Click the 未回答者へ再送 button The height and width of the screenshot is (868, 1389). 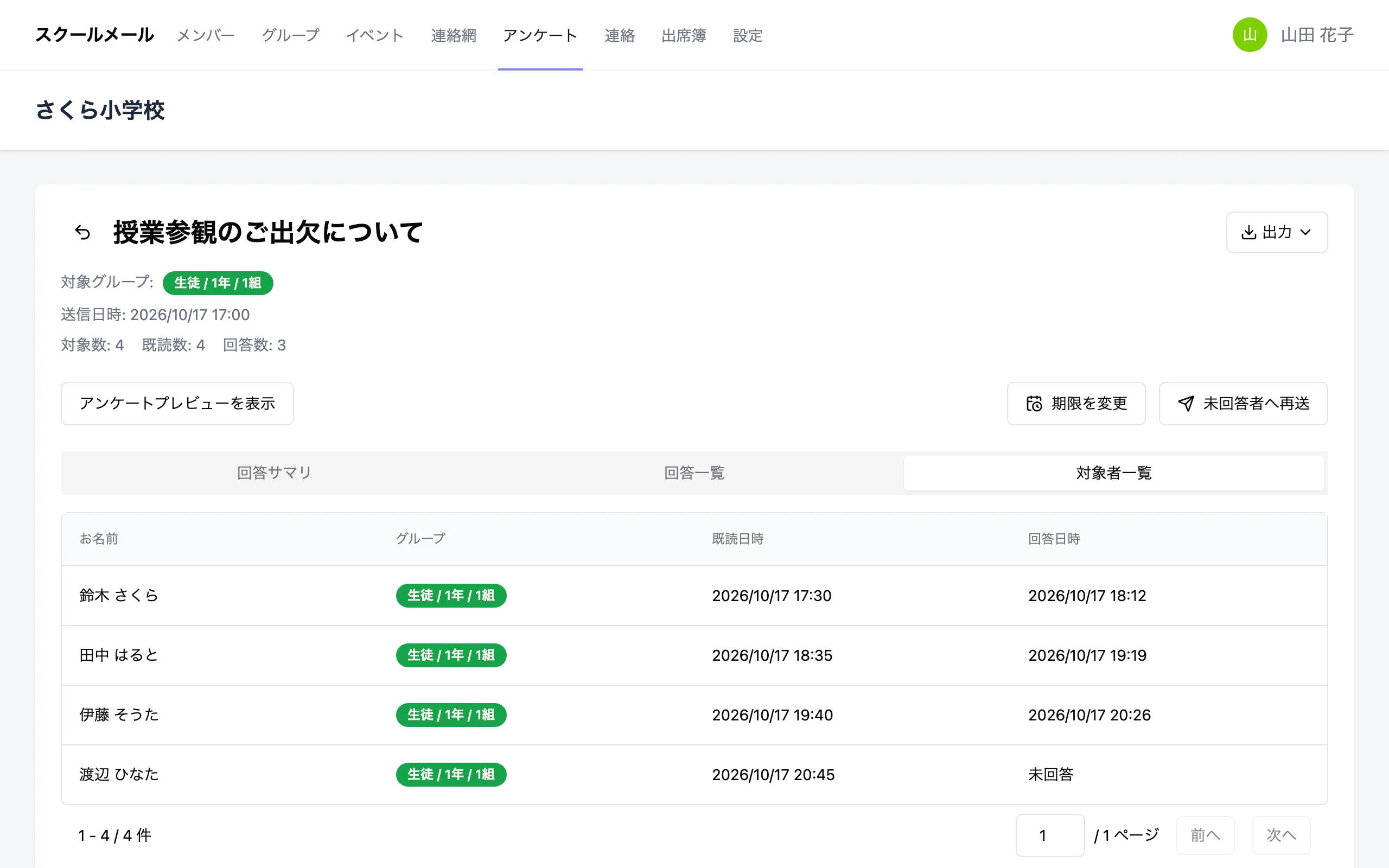tap(1243, 404)
